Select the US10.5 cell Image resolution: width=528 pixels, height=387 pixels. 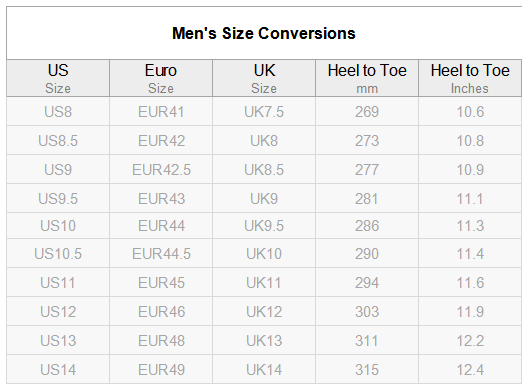[58, 254]
